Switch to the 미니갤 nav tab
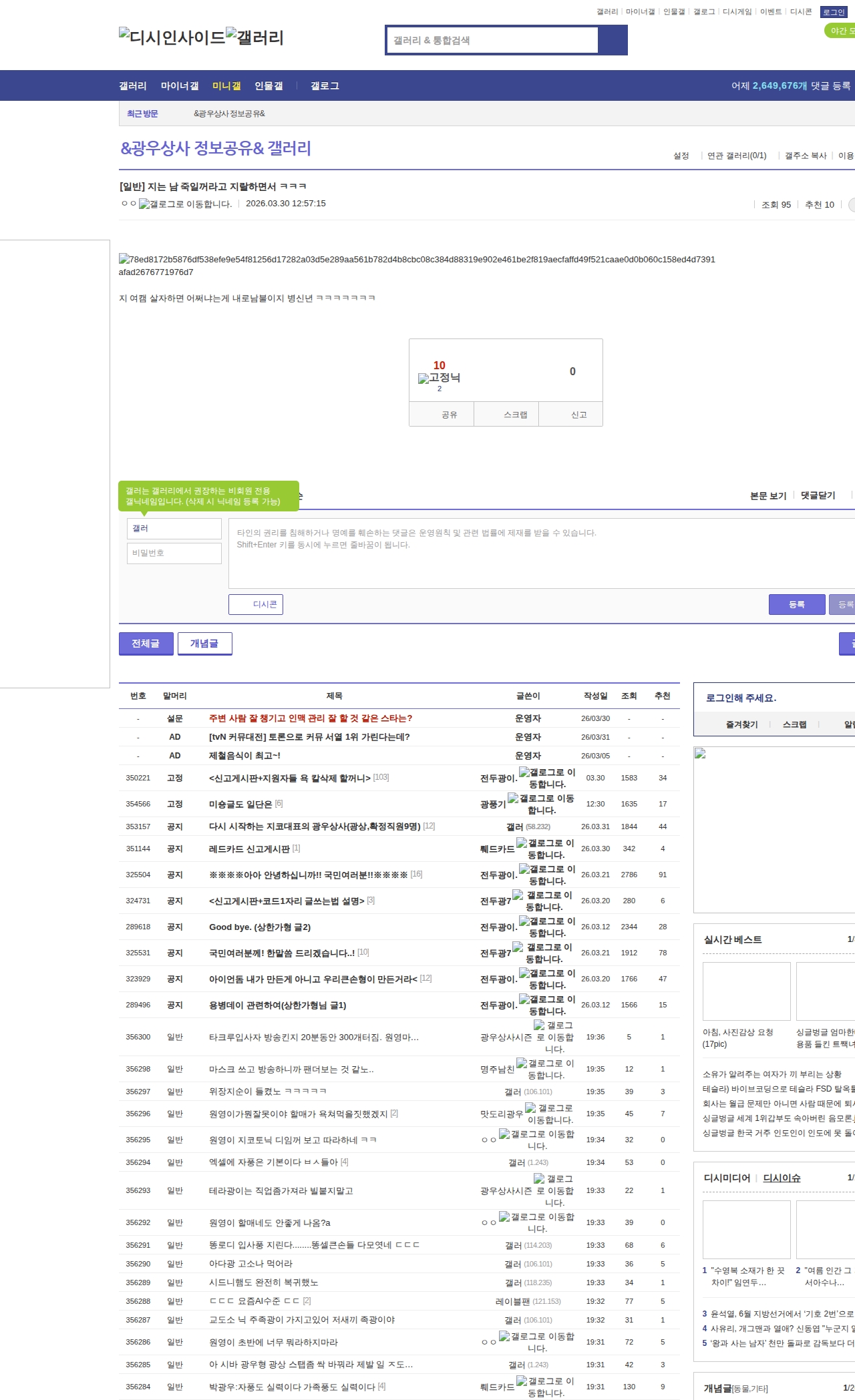 pos(226,86)
